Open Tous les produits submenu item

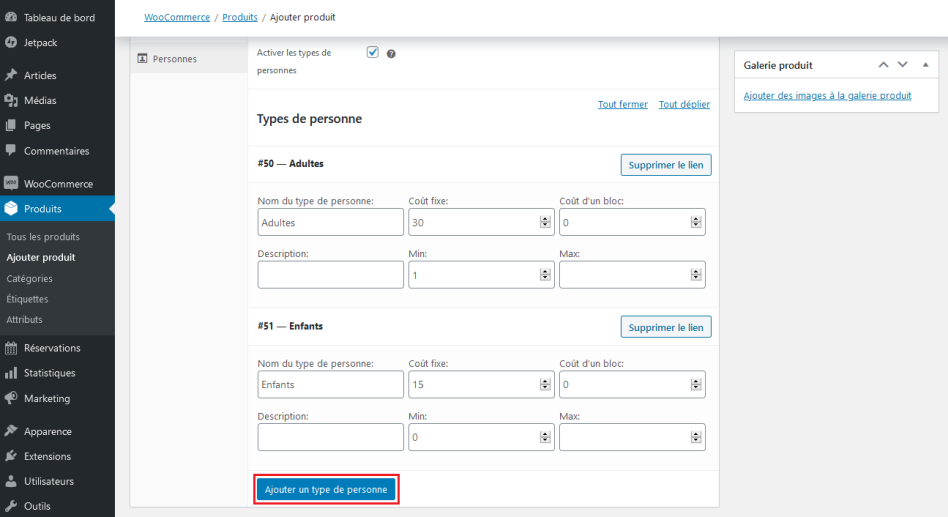pyautogui.click(x=43, y=237)
